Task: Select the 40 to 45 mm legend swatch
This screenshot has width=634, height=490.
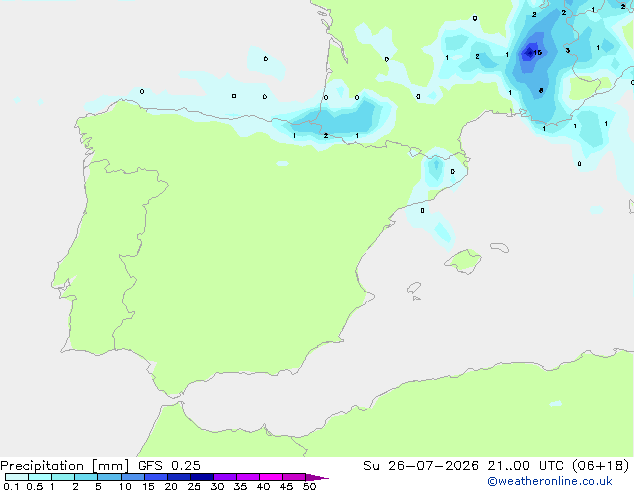Action: [x=271, y=477]
